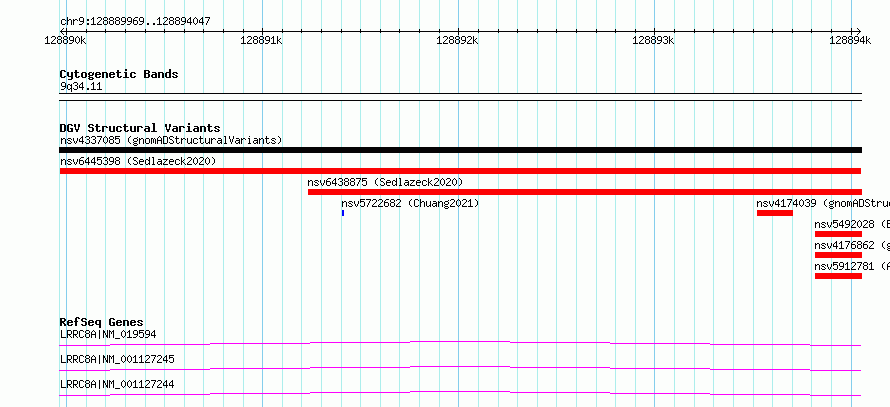The width and height of the screenshot is (890, 407).
Task: Select the red bar under nsv5492028
Action: [838, 234]
